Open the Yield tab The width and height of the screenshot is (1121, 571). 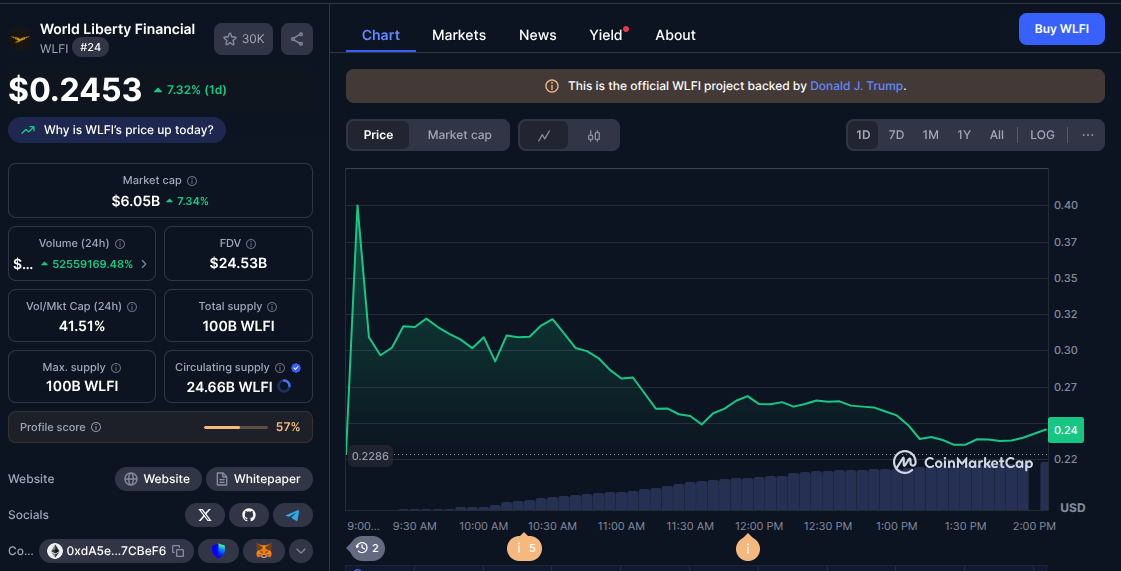tap(606, 35)
